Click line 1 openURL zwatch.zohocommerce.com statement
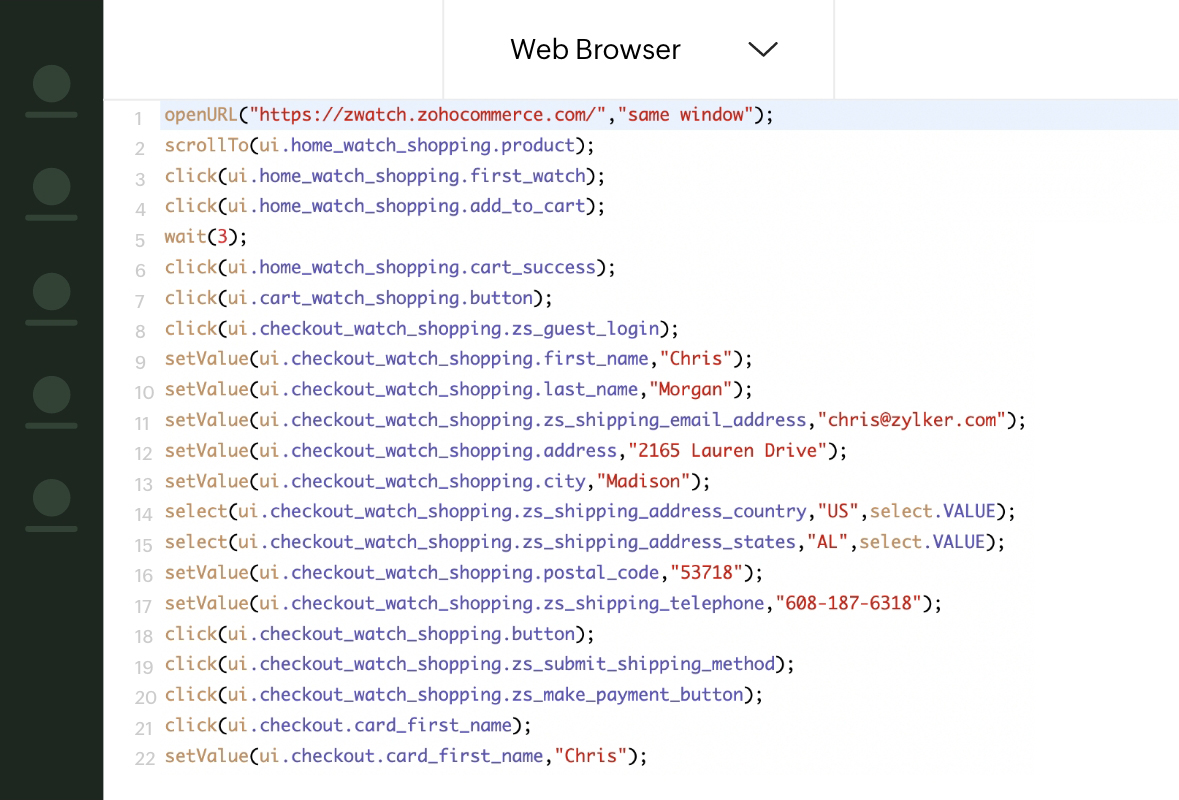Viewport: 1179px width, 800px height. (468, 115)
